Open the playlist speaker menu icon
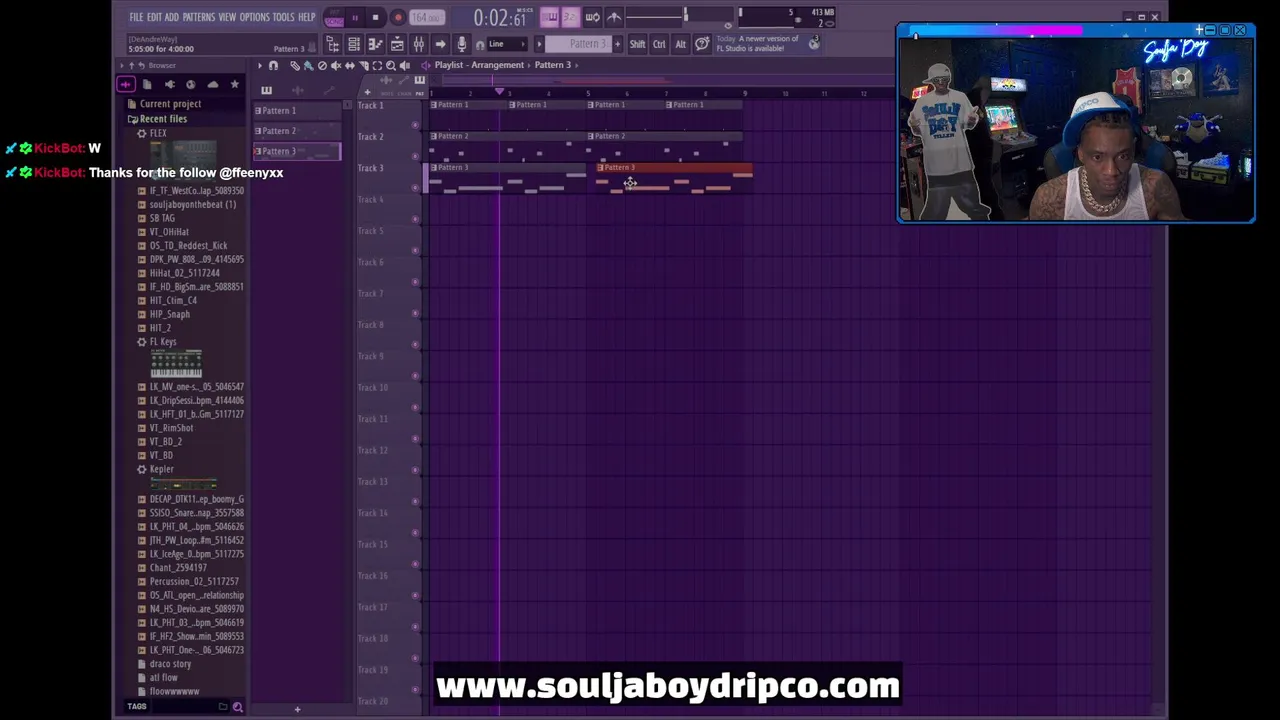 (425, 65)
